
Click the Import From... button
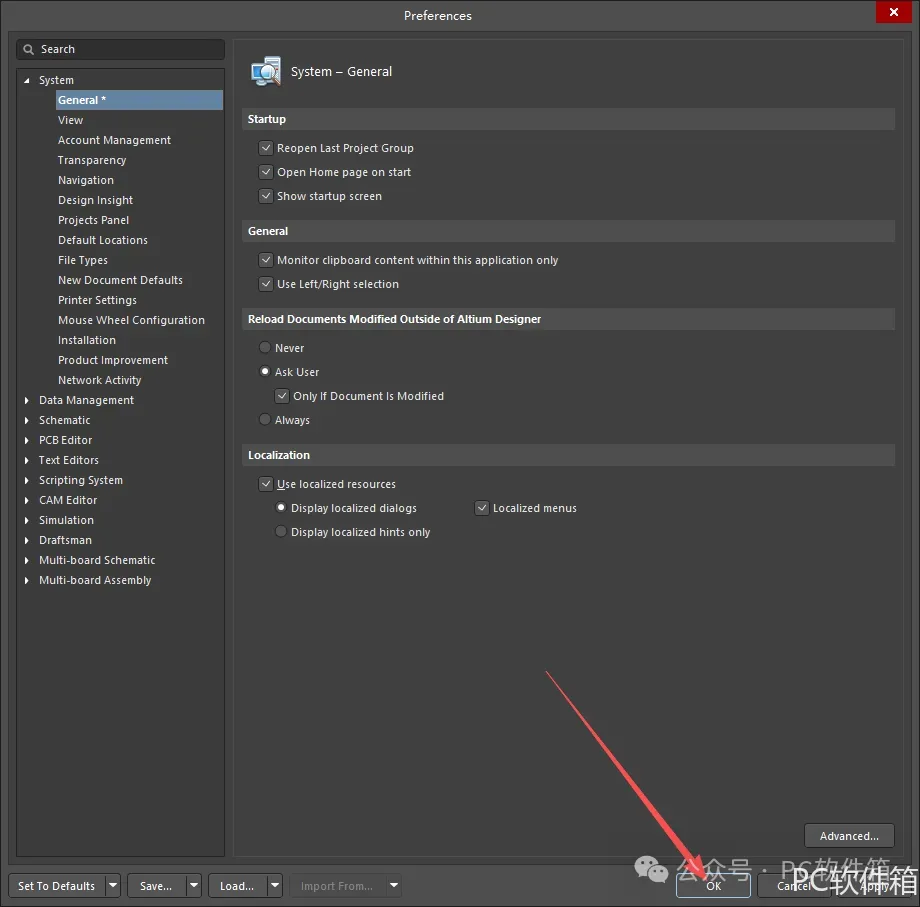coord(337,885)
